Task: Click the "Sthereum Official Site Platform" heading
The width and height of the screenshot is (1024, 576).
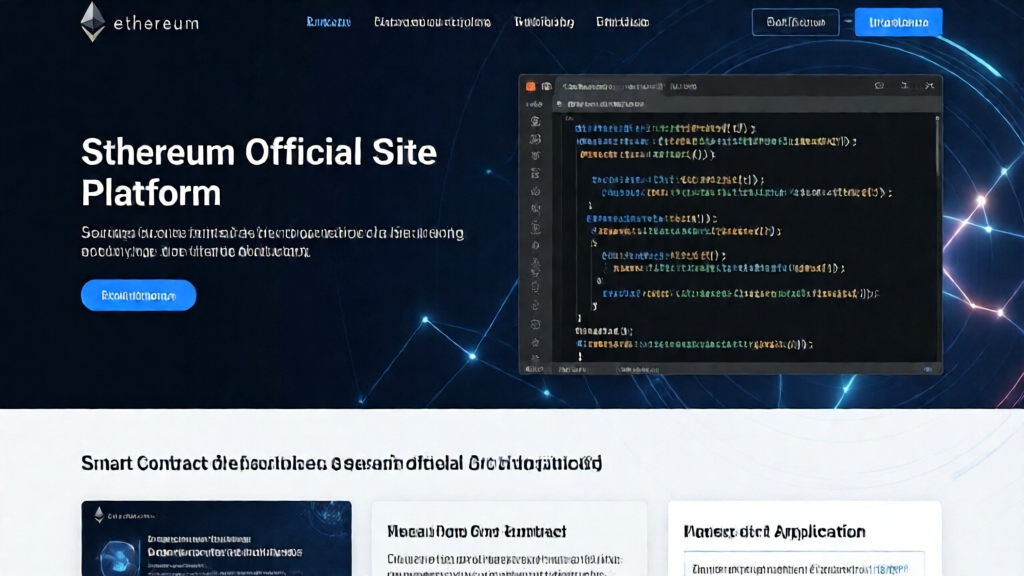Action: point(259,172)
